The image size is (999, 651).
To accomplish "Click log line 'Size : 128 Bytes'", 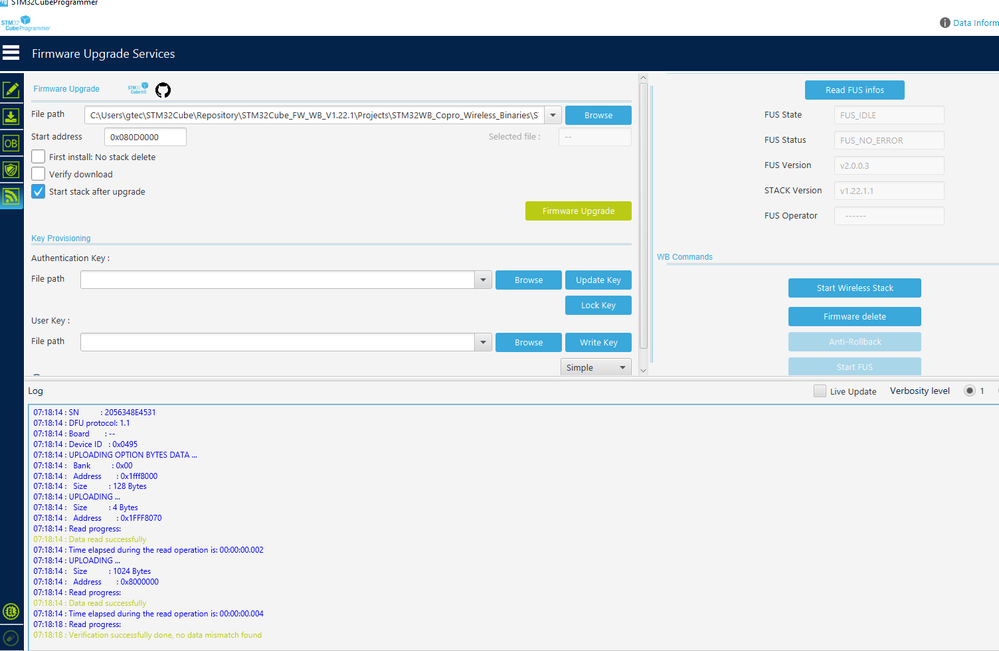I will click(90, 486).
